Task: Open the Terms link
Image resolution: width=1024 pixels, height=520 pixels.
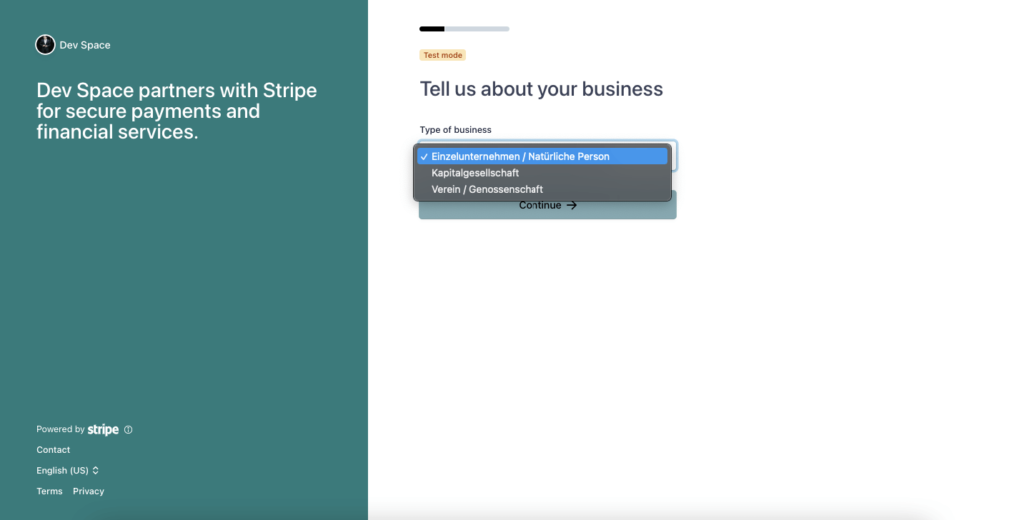Action: coord(50,491)
